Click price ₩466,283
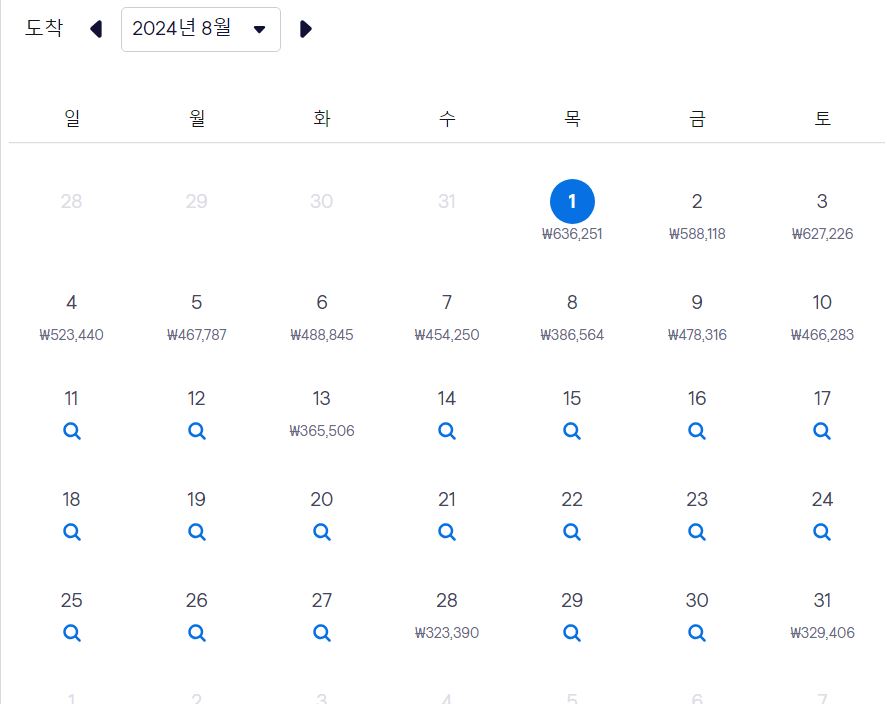This screenshot has width=887, height=704. click(x=822, y=335)
